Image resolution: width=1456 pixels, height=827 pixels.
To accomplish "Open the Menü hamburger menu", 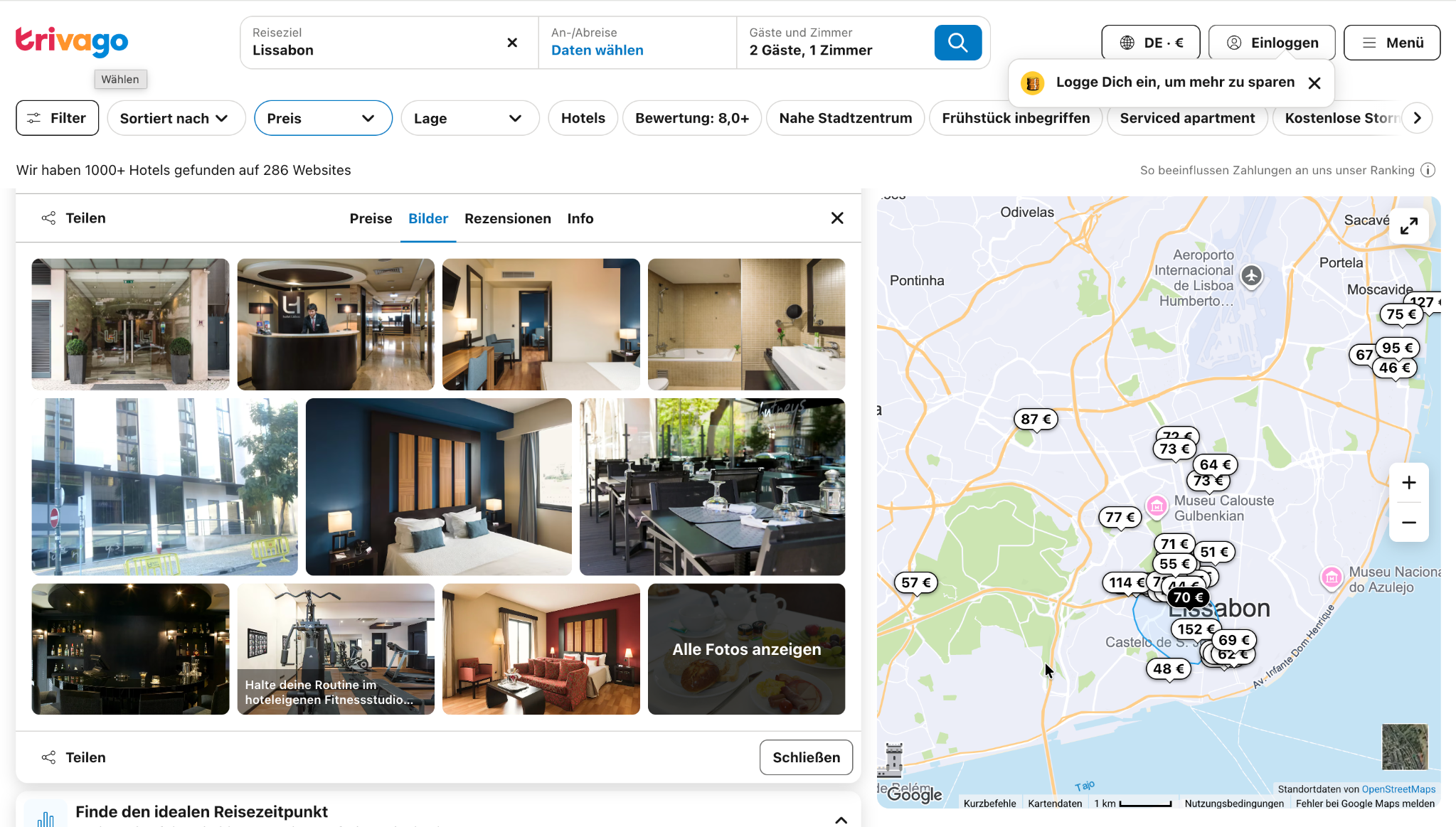I will pos(1392,43).
